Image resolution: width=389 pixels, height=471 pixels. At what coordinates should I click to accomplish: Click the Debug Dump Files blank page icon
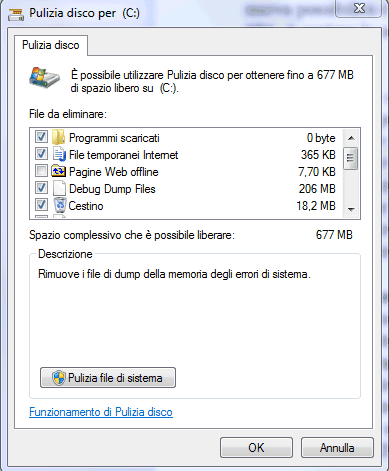59,188
